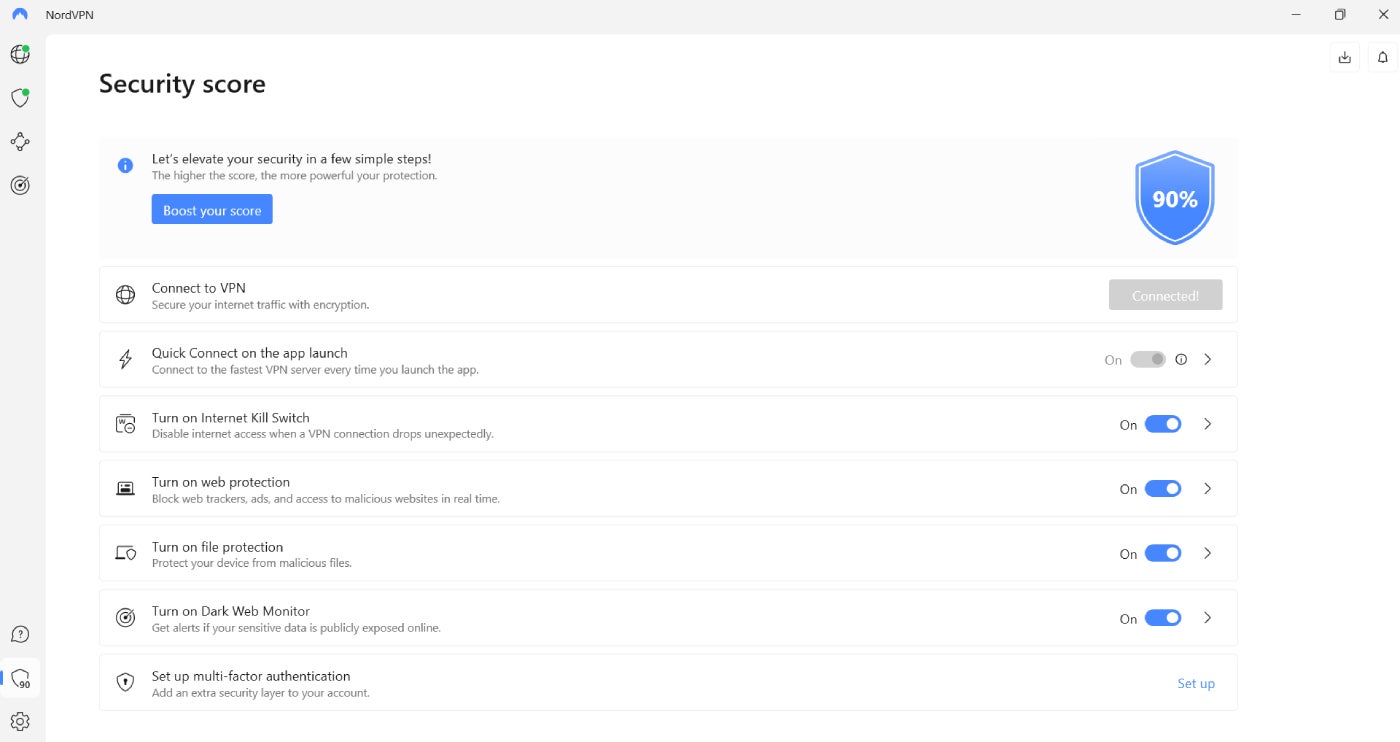Click Set up multi-factor authentication text
The image size is (1400, 742).
coord(251,676)
